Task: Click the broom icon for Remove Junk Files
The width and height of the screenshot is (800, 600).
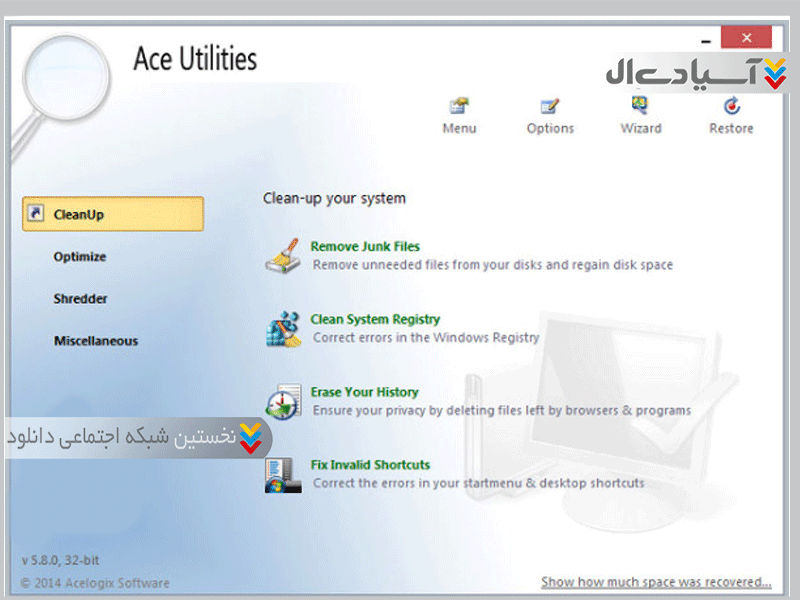Action: click(x=283, y=256)
